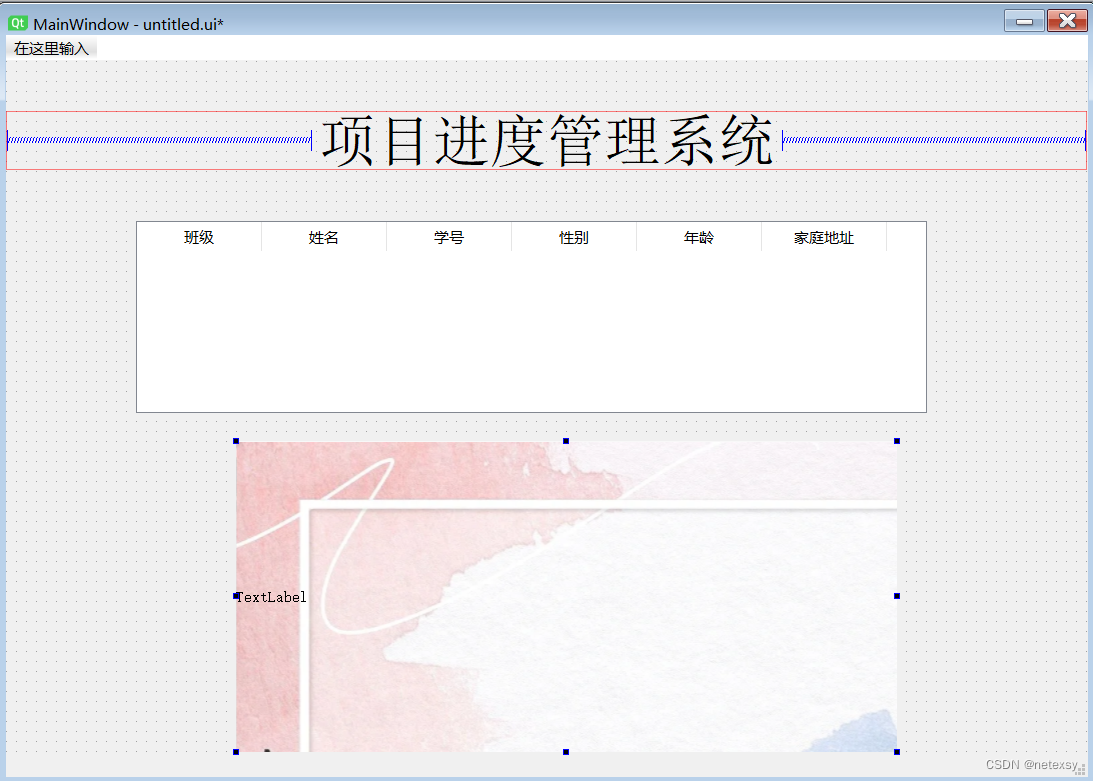Click the top-left resize handle of the image label

coord(237,440)
